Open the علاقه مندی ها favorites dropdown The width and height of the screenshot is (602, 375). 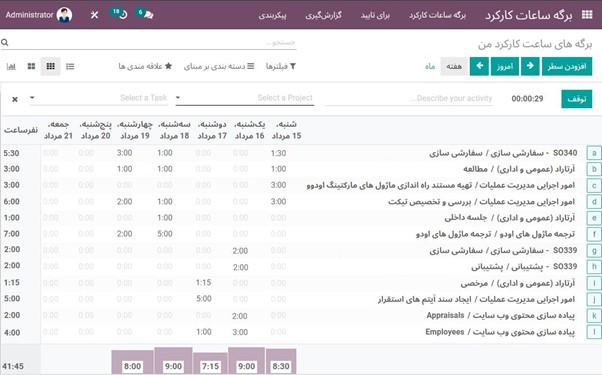click(145, 66)
